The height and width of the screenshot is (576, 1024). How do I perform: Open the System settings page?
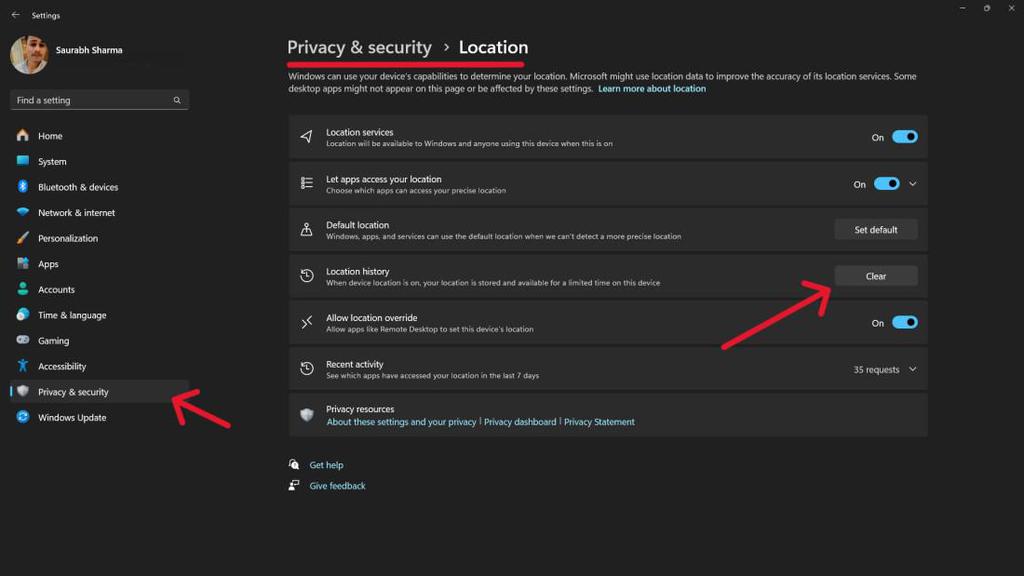pyautogui.click(x=52, y=161)
